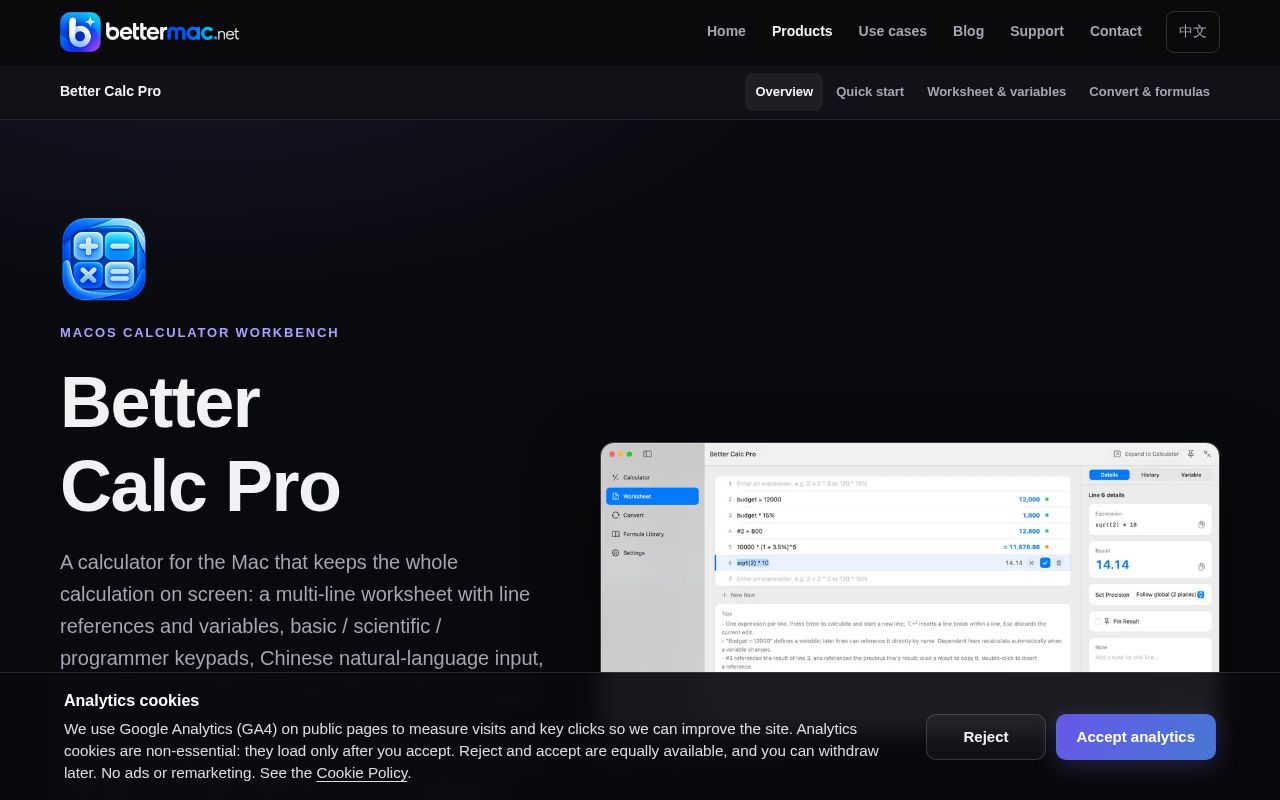The height and width of the screenshot is (800, 1280).
Task: Visit the Blog nav item
Action: point(968,31)
